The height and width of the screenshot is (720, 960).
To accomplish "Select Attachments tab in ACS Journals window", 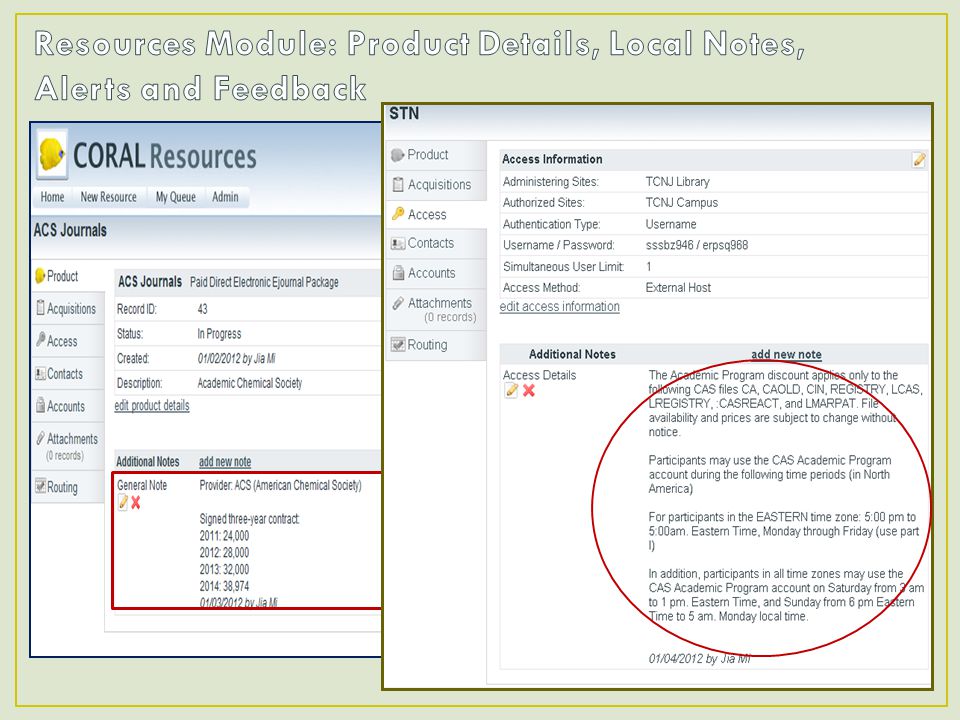I will point(68,446).
